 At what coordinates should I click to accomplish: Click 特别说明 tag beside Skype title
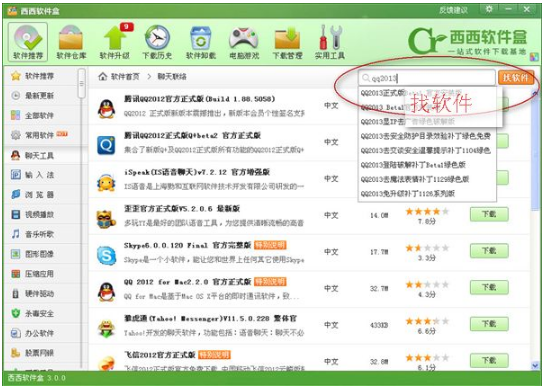(270, 245)
